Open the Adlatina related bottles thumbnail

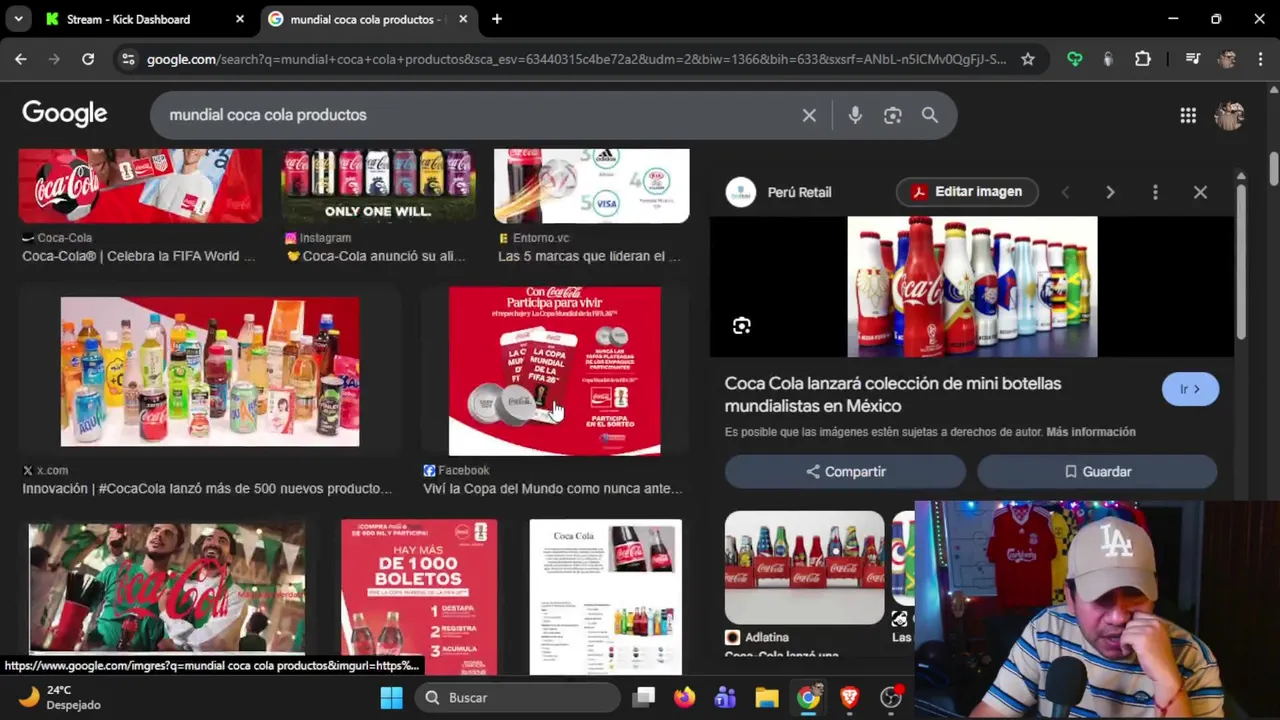pos(805,567)
